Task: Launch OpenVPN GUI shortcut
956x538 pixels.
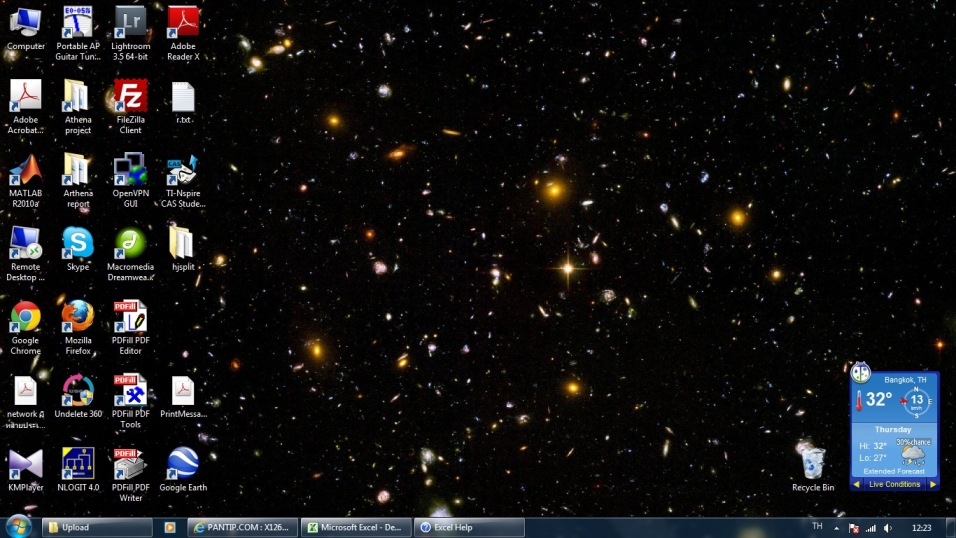Action: coord(130,181)
